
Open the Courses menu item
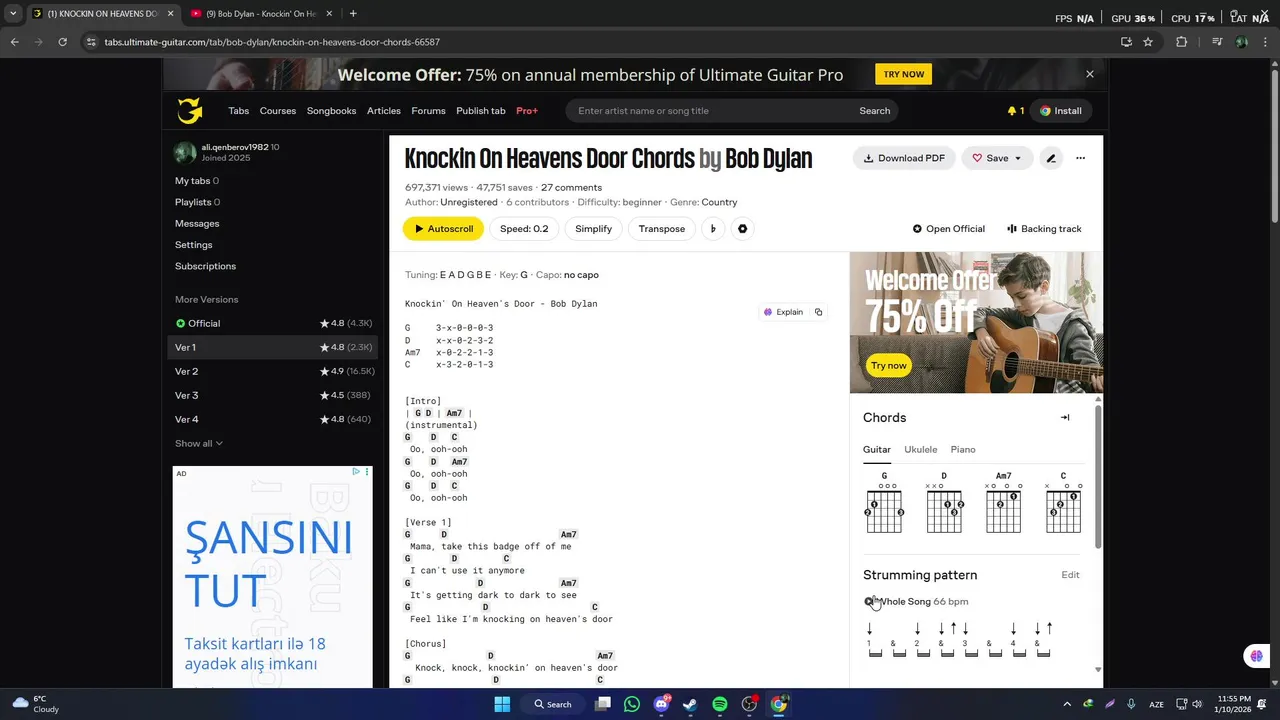[x=278, y=111]
